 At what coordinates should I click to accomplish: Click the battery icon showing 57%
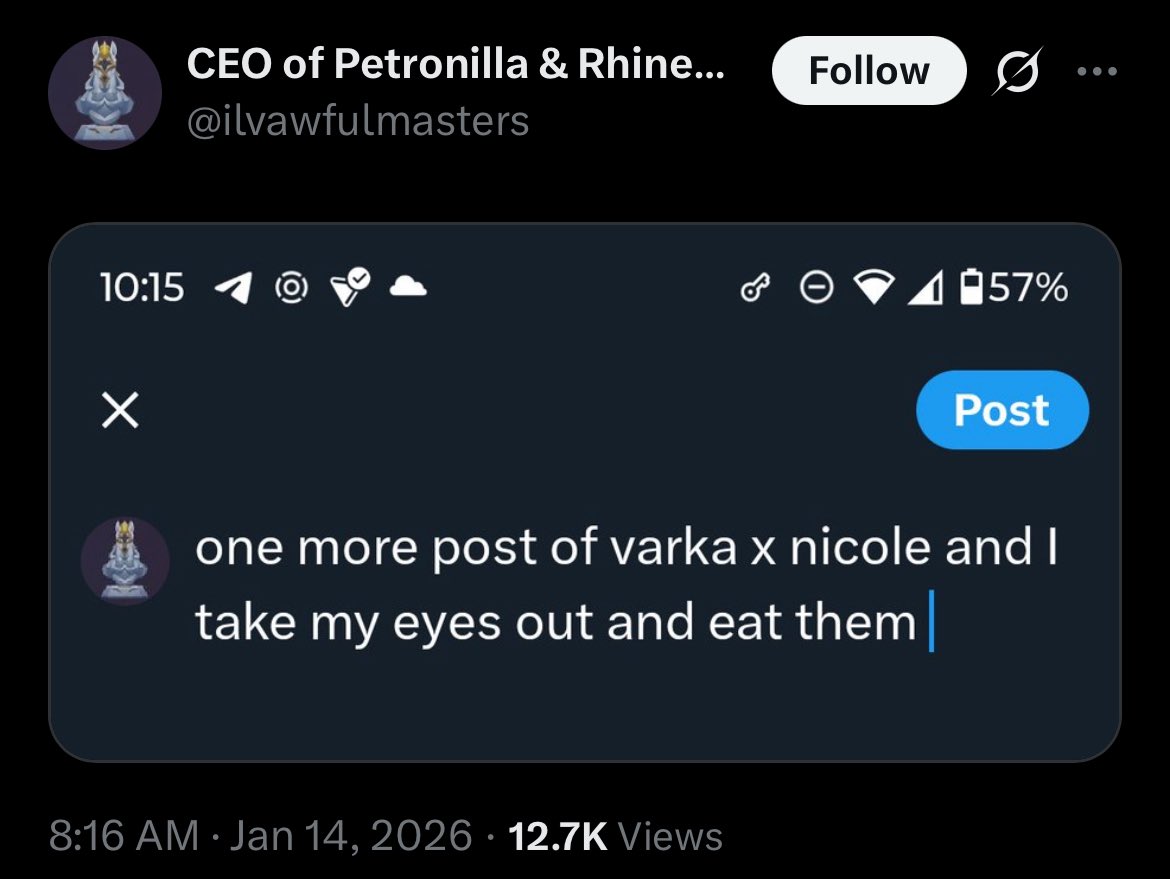tap(971, 290)
